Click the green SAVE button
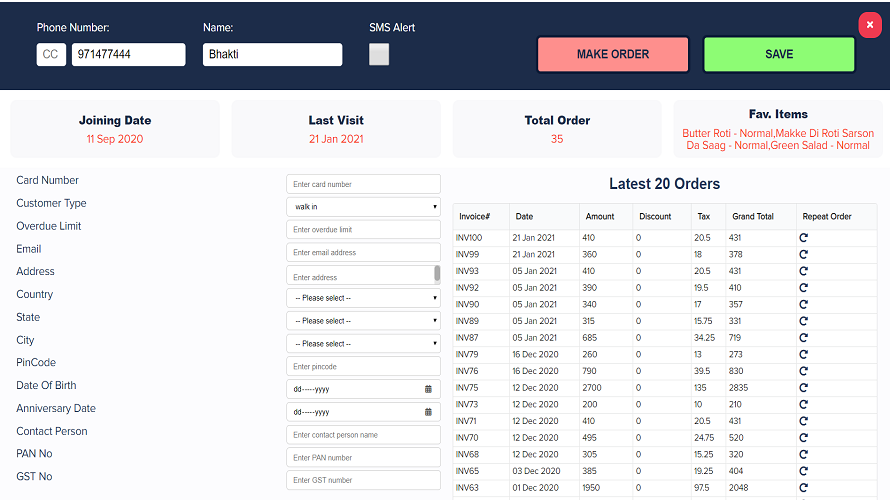This screenshot has width=890, height=500. point(779,54)
